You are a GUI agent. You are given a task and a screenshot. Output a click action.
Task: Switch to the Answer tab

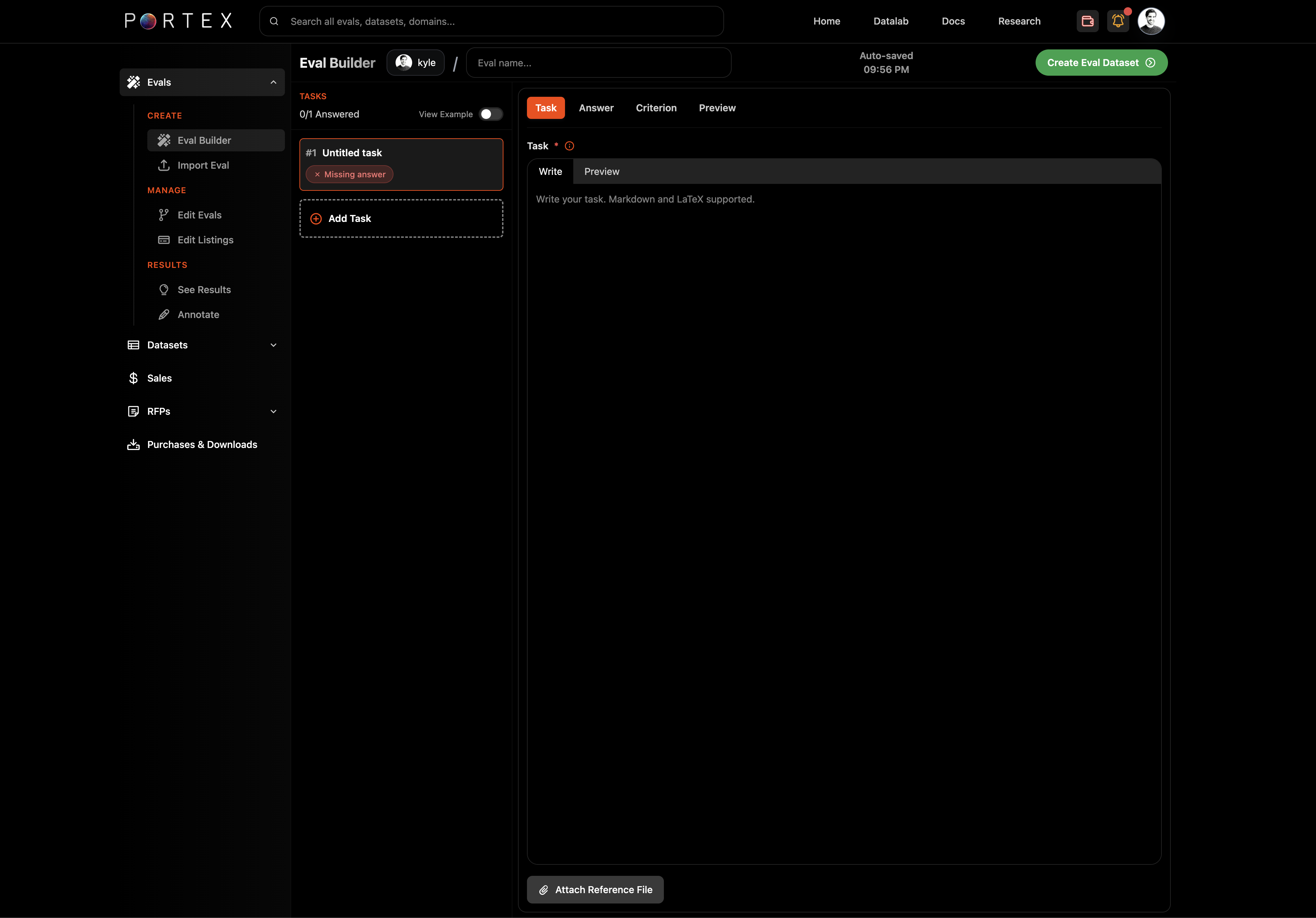coord(595,108)
